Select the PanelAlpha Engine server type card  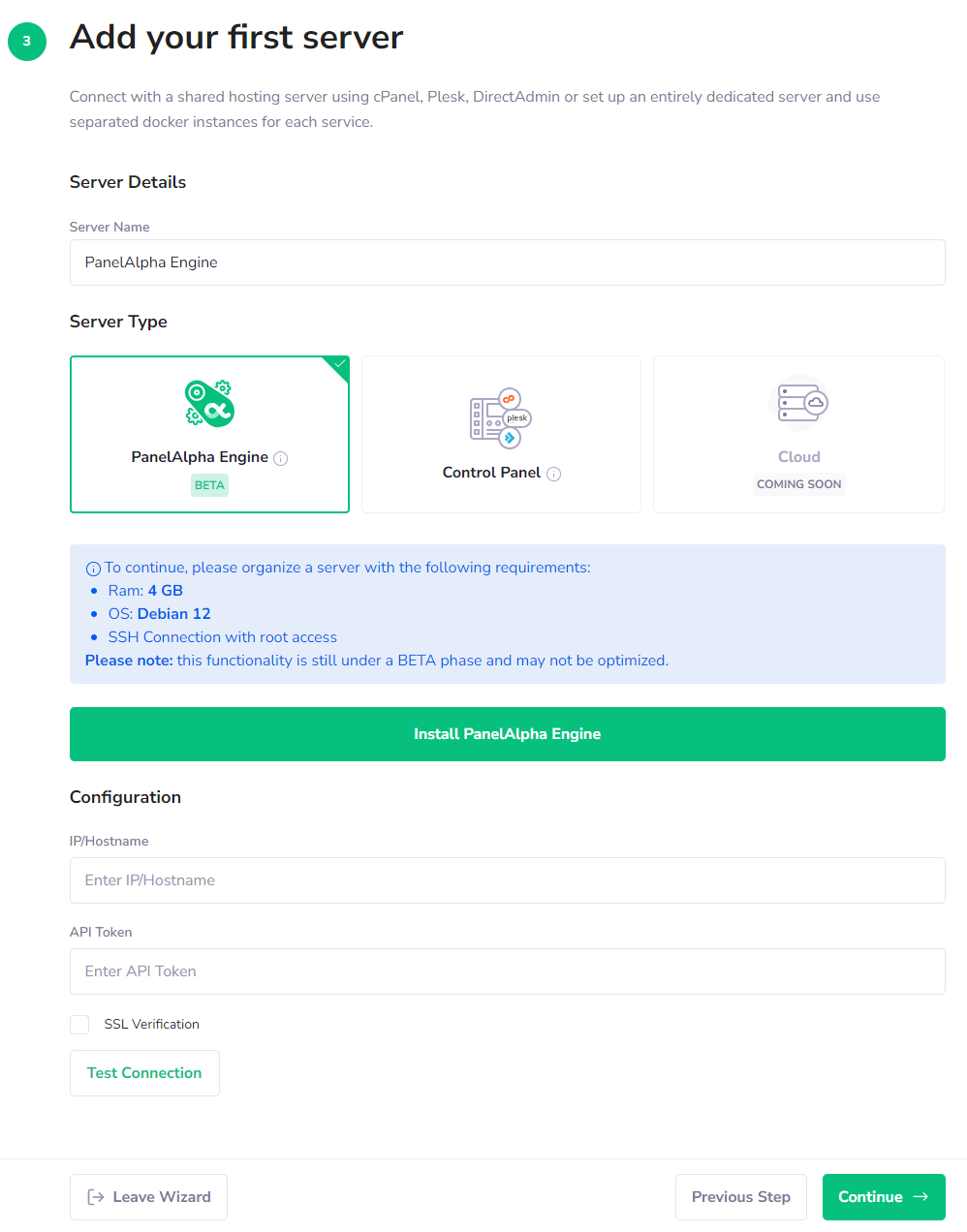pos(209,434)
